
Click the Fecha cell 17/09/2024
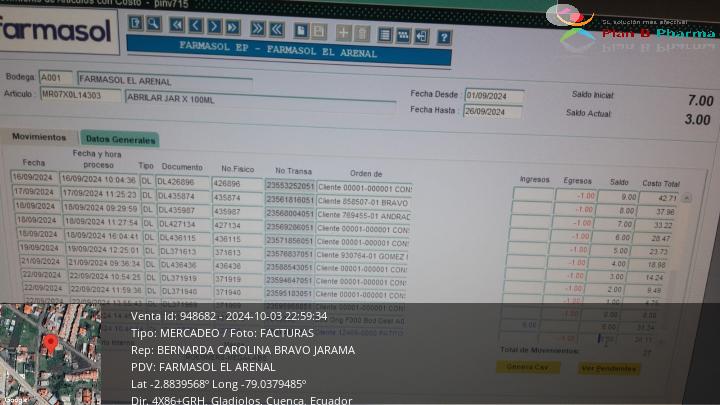click(x=36, y=191)
